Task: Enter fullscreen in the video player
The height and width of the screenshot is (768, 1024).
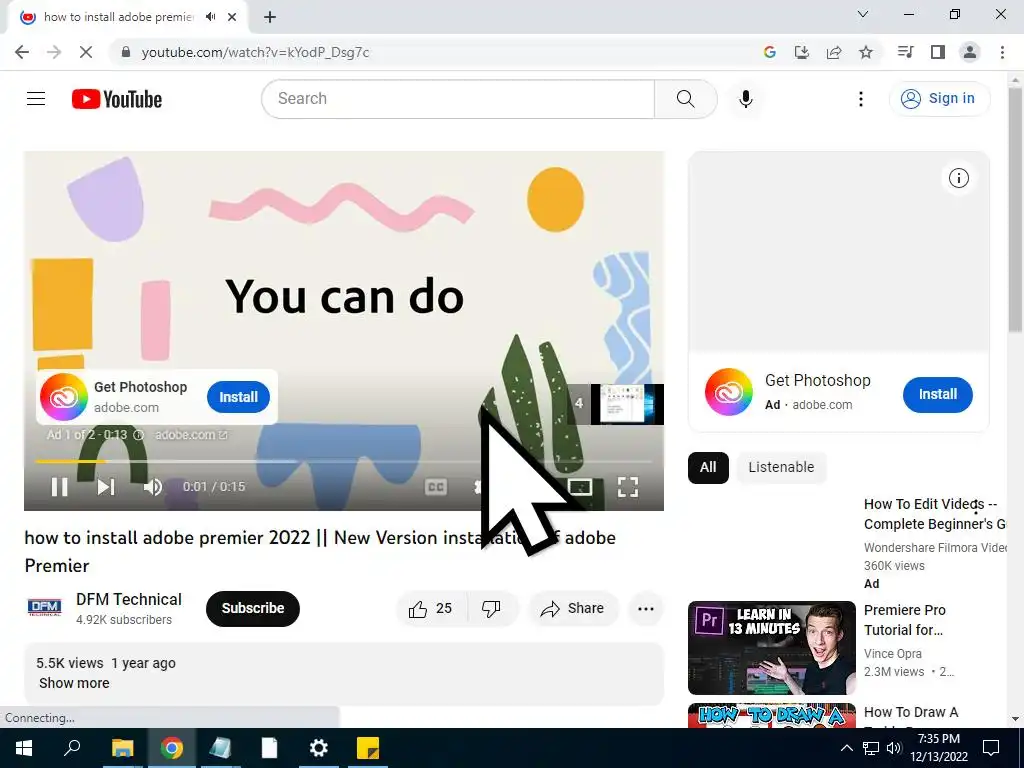Action: (x=628, y=487)
